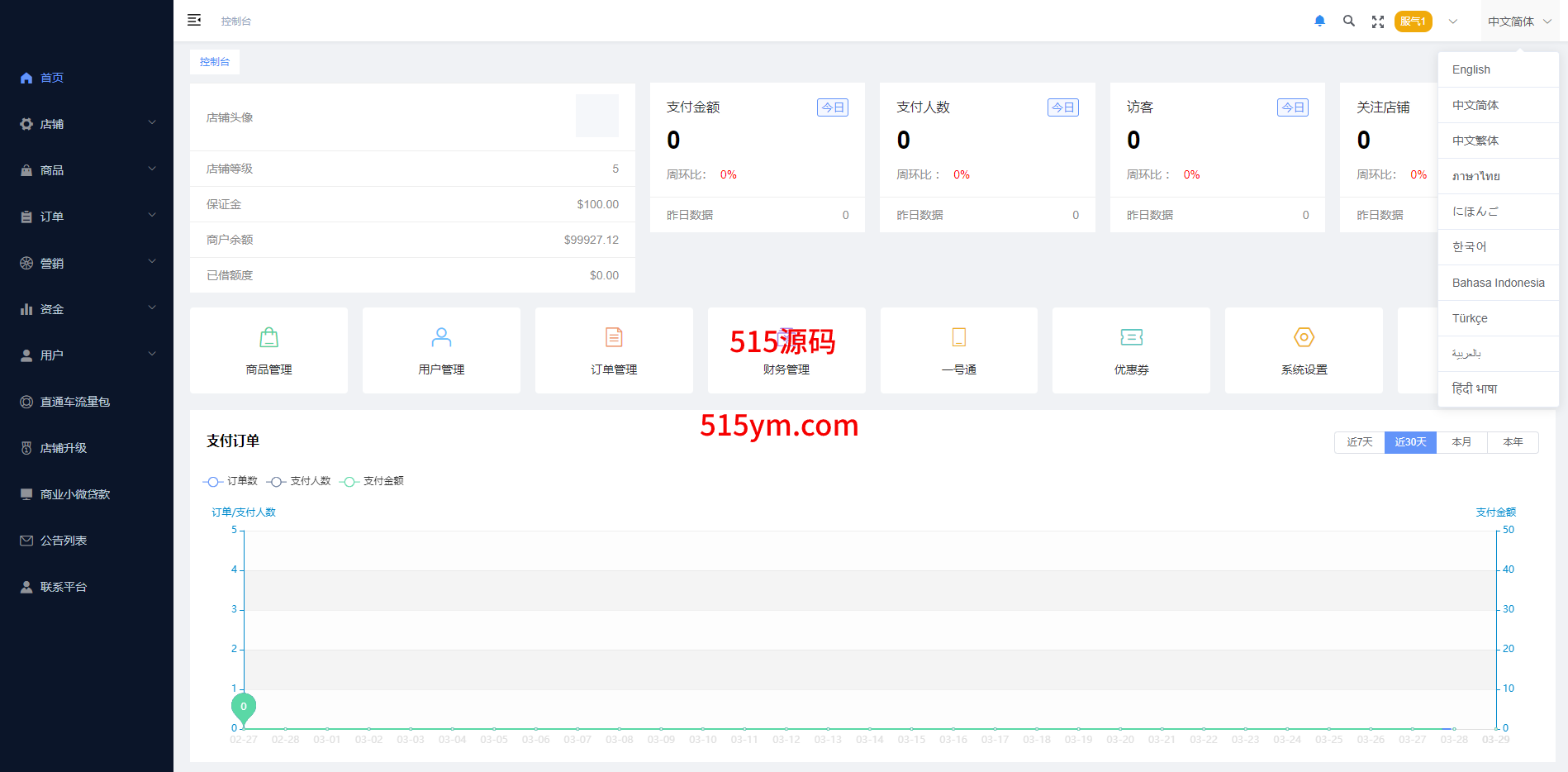This screenshot has width=1568, height=772.
Task: Click the 店铺头像 avatar thumbnail
Action: pyautogui.click(x=596, y=116)
